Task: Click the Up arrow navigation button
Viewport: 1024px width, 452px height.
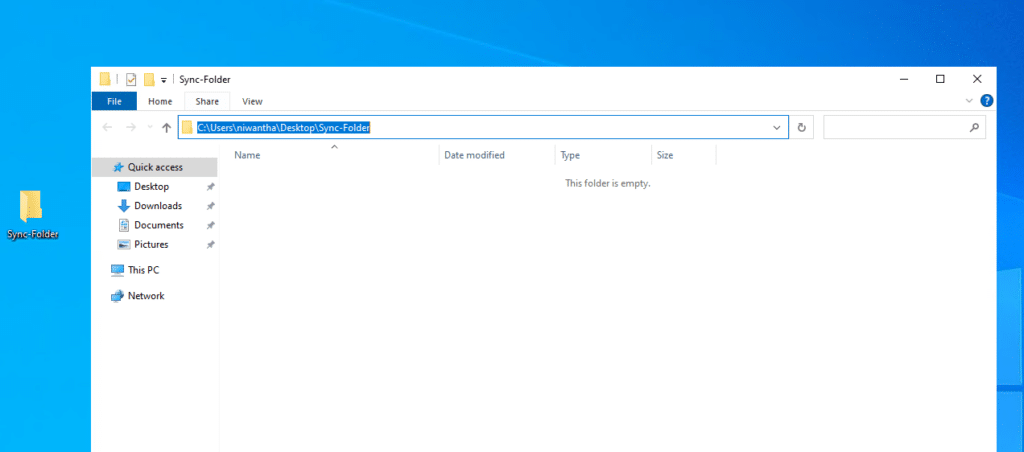Action: 166,128
